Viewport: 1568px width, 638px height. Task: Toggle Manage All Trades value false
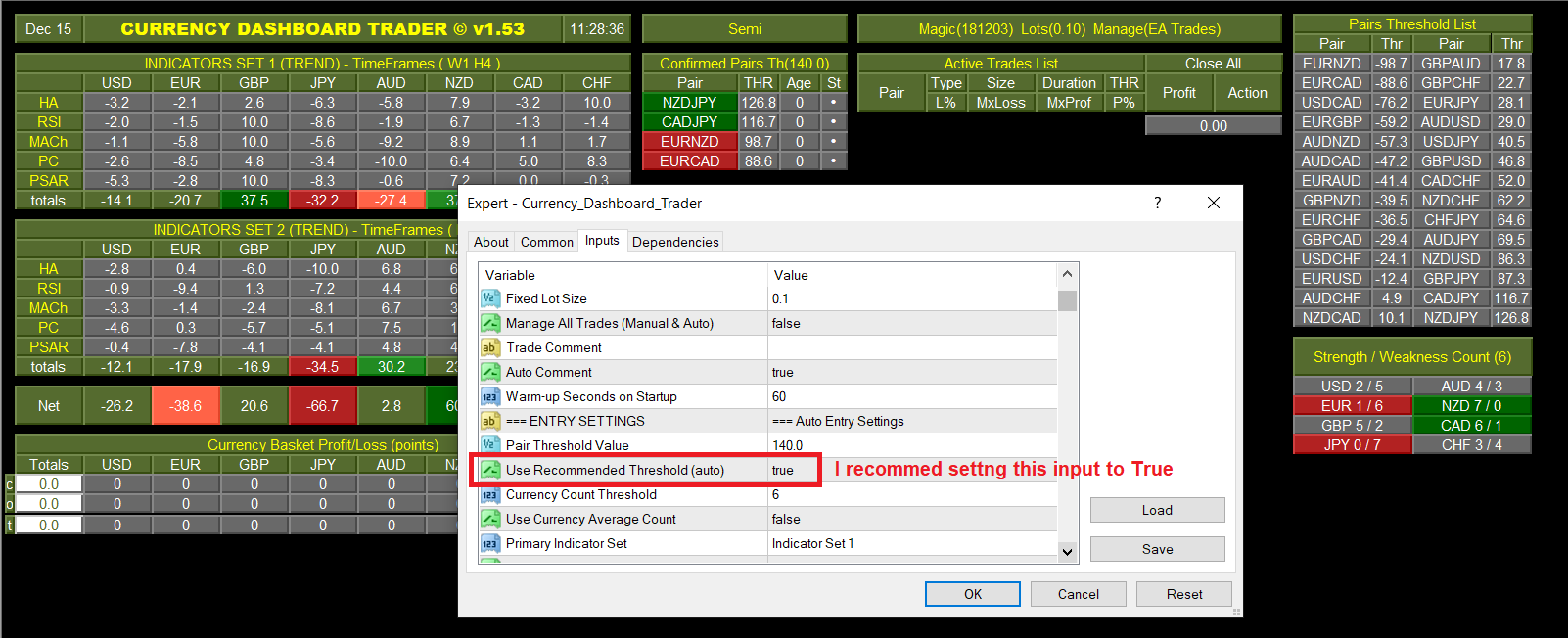pos(912,323)
